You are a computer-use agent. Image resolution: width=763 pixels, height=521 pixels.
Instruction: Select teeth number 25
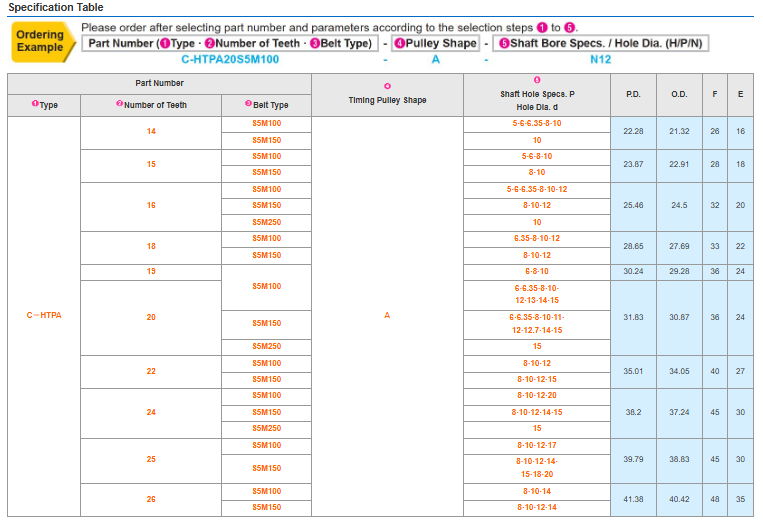click(151, 460)
